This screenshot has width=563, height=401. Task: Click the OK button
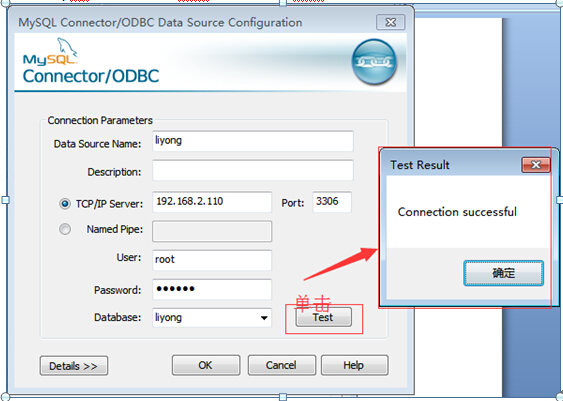click(206, 365)
